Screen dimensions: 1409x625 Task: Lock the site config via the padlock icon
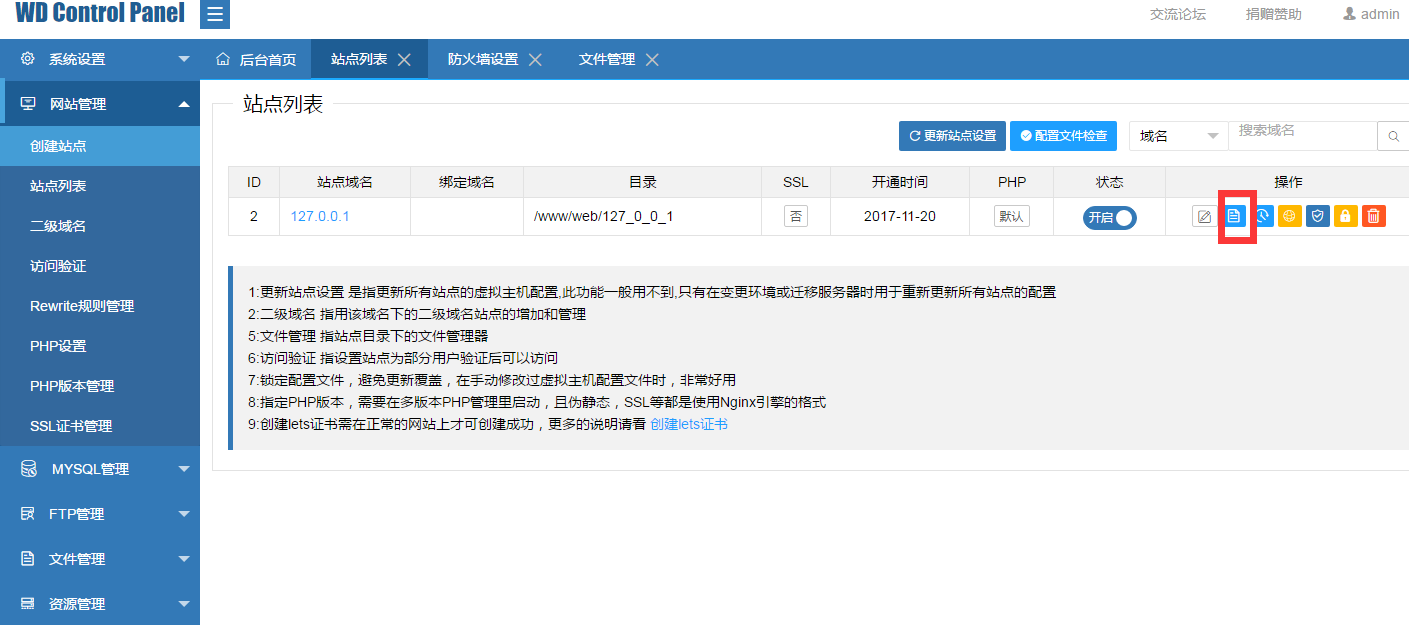pyautogui.click(x=1345, y=215)
